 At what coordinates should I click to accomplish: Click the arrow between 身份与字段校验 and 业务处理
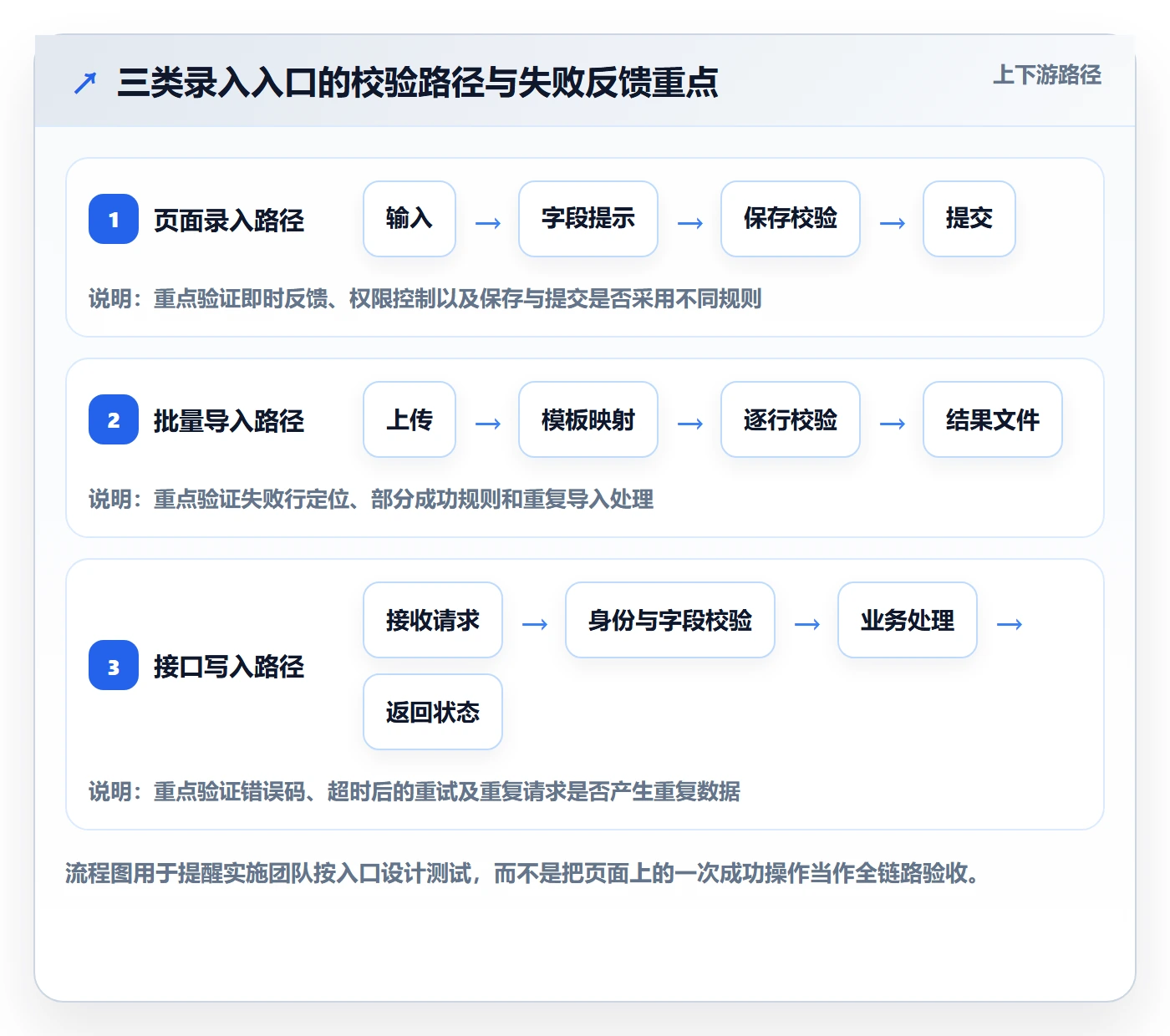807,624
